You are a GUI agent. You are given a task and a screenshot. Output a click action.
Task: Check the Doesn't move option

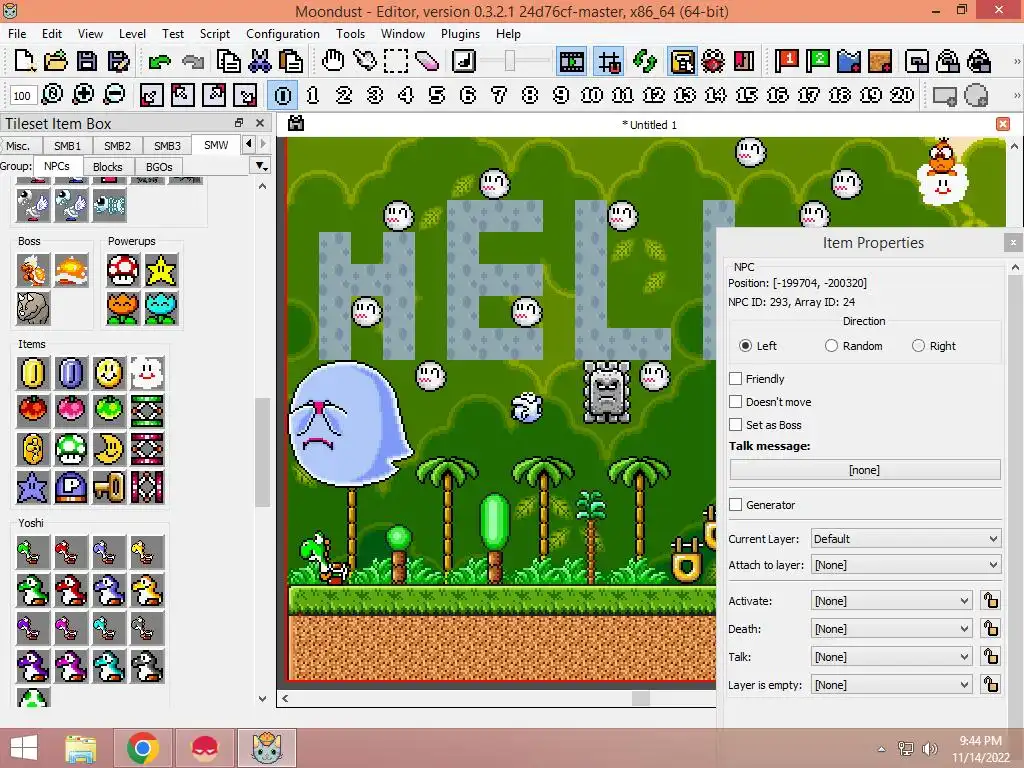[x=735, y=402]
